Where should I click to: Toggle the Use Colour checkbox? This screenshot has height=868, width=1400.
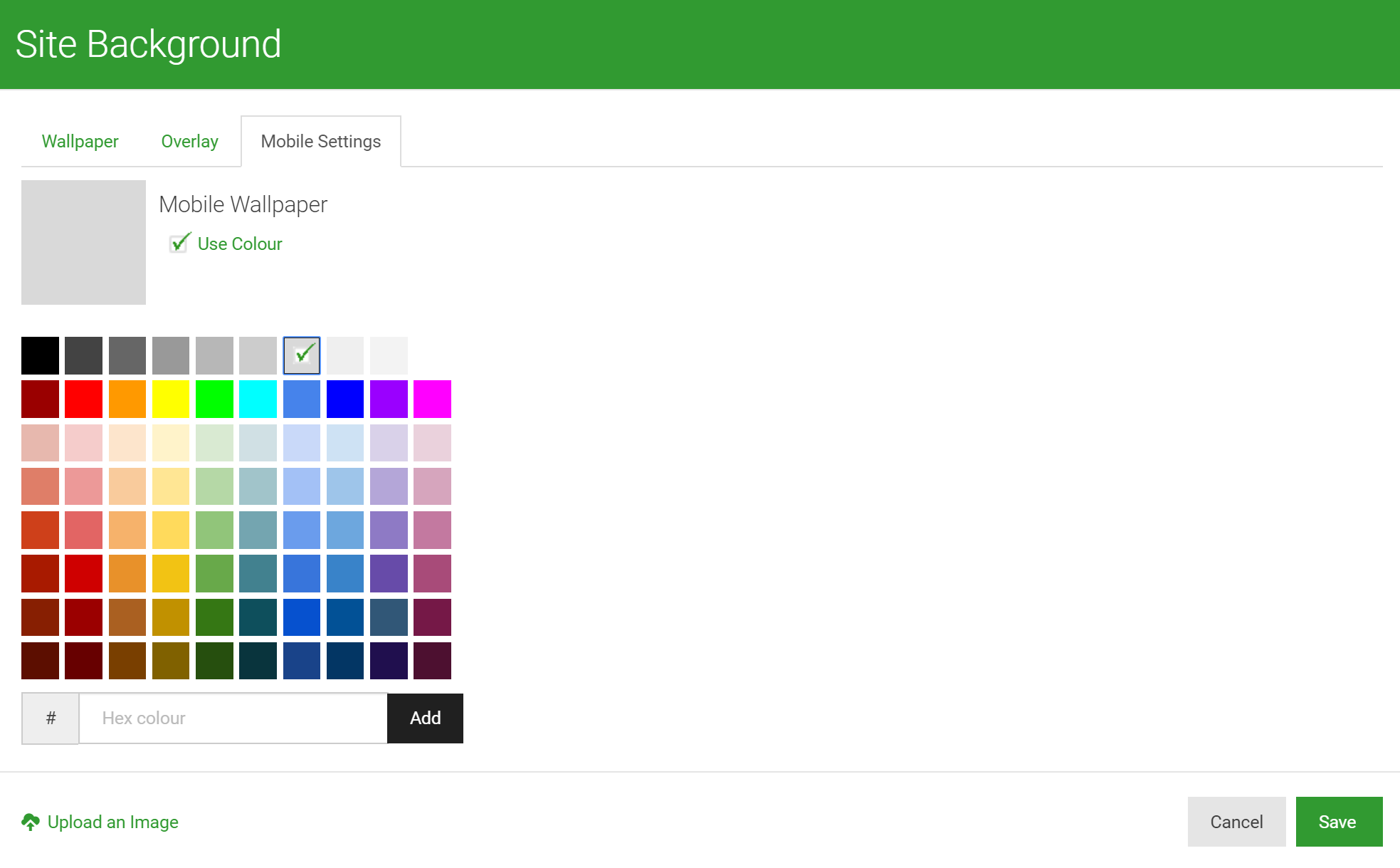coord(179,244)
